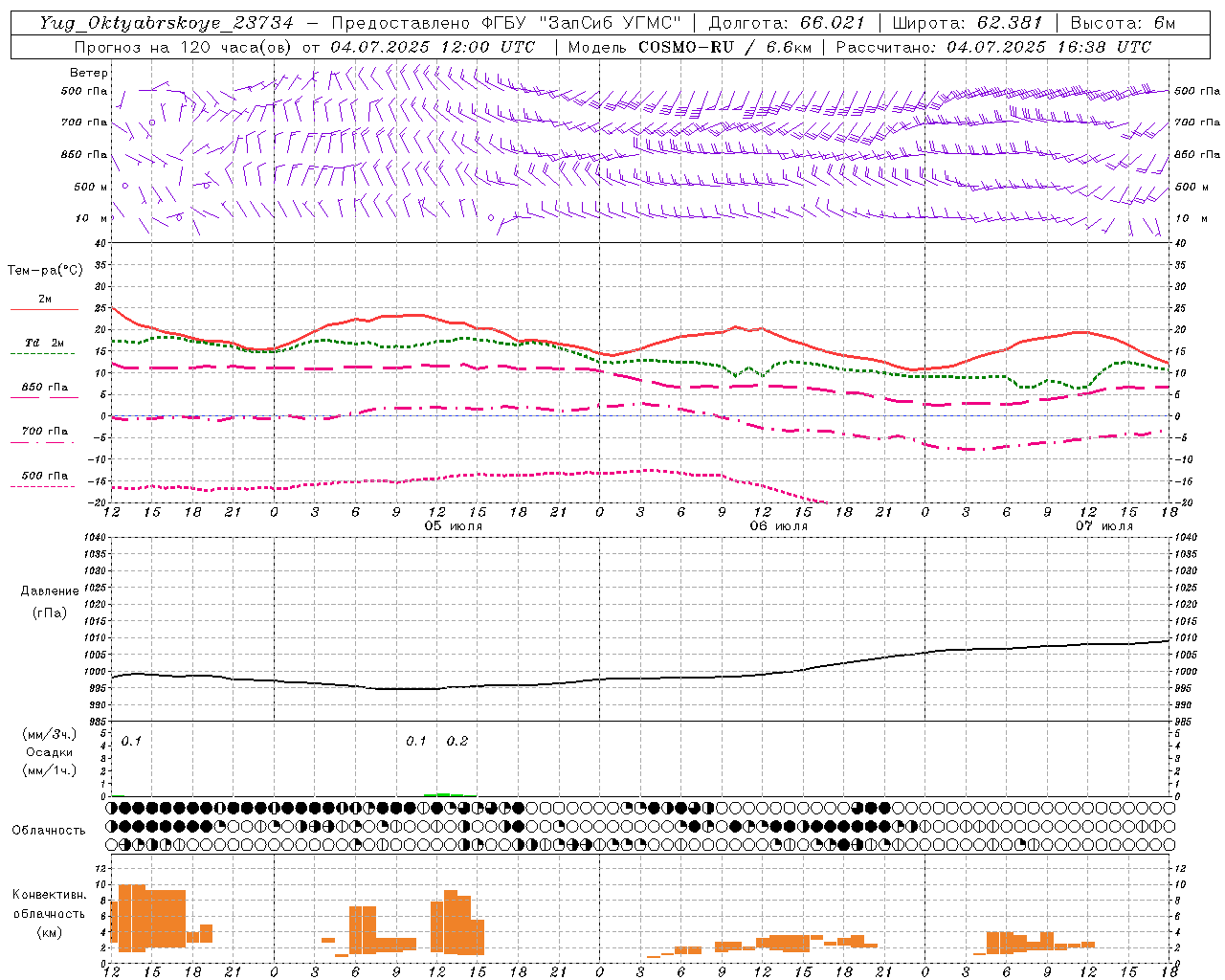This screenshot has height=980, width=1225.
Task: Click the (км) unit label under облачность
Action: [x=49, y=932]
